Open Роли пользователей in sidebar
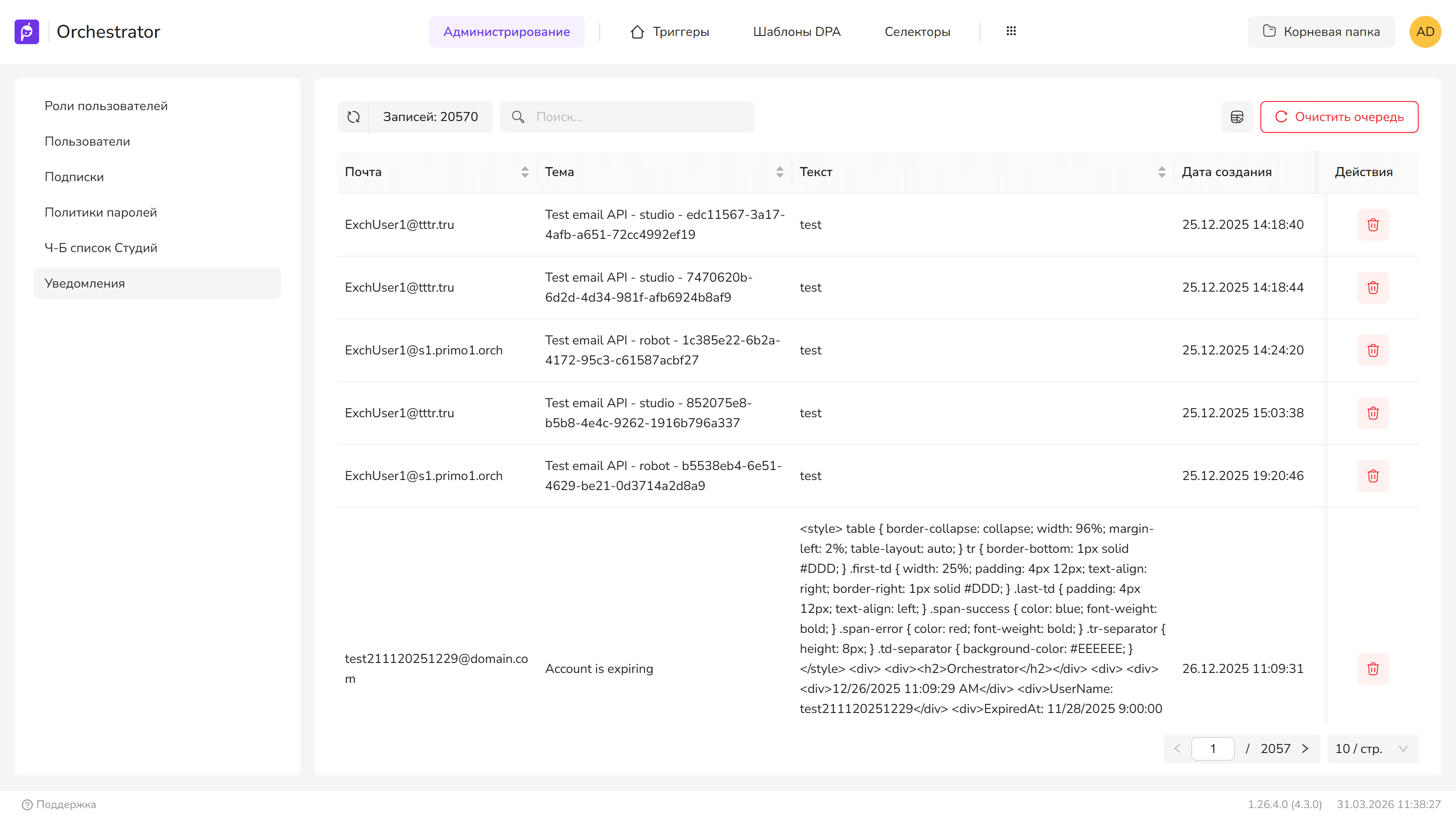Viewport: 1456px width, 819px height. [157, 106]
